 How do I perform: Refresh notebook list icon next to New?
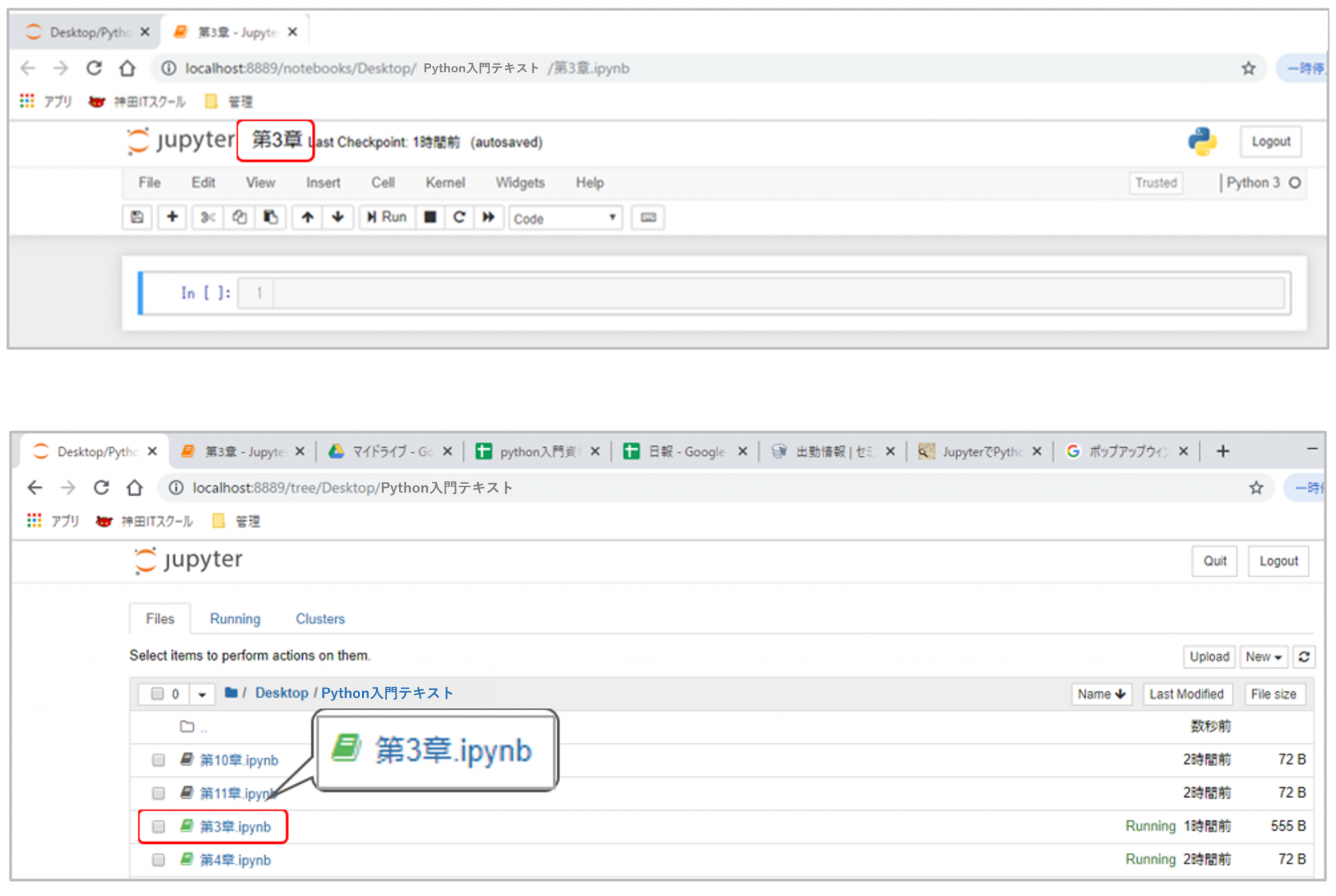click(x=1303, y=657)
